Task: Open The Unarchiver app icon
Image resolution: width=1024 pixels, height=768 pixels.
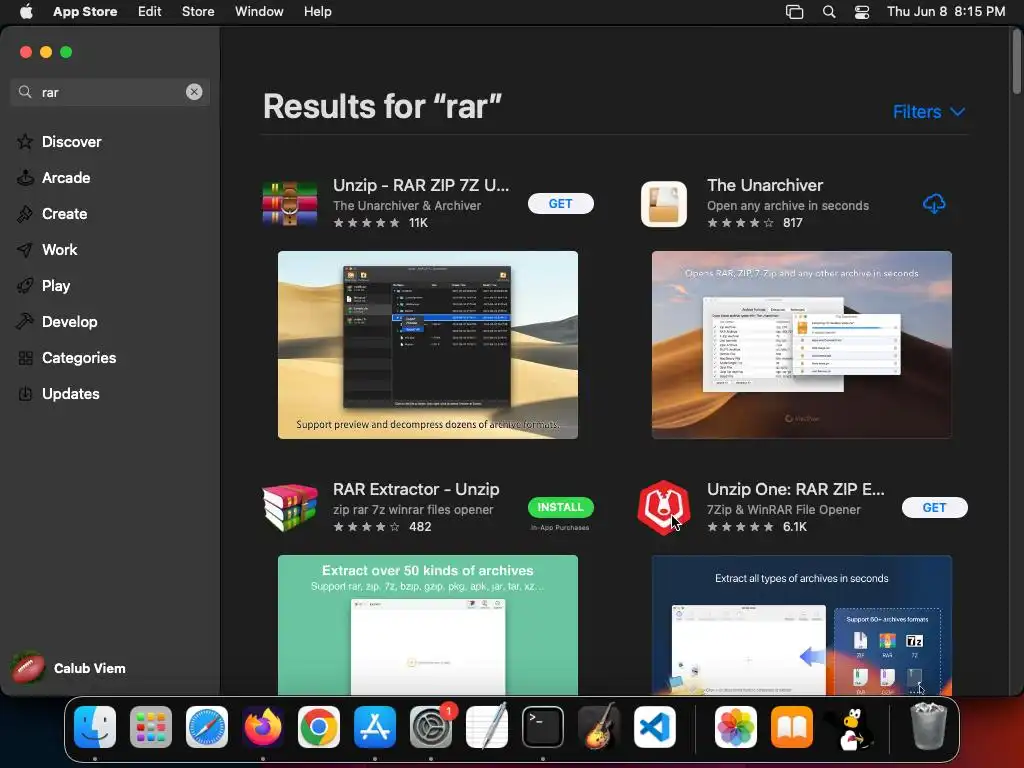Action: pos(664,204)
